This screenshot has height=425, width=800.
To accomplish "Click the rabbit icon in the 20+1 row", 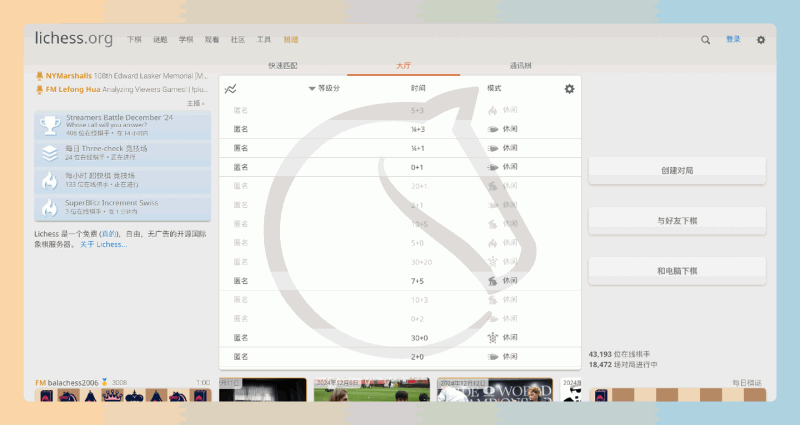I will click(x=492, y=186).
